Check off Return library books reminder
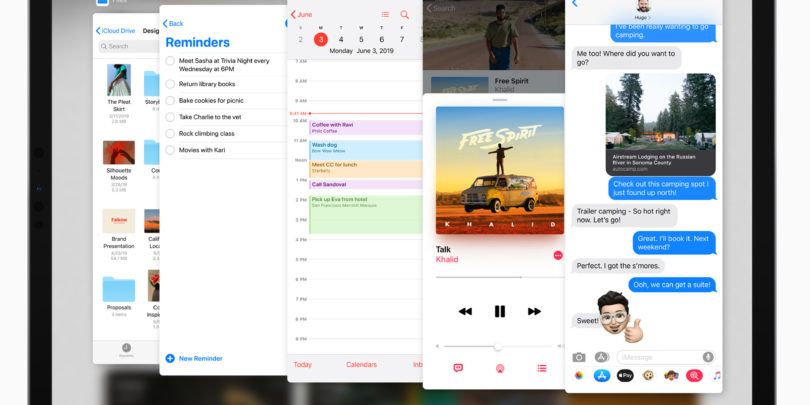 pyautogui.click(x=171, y=84)
